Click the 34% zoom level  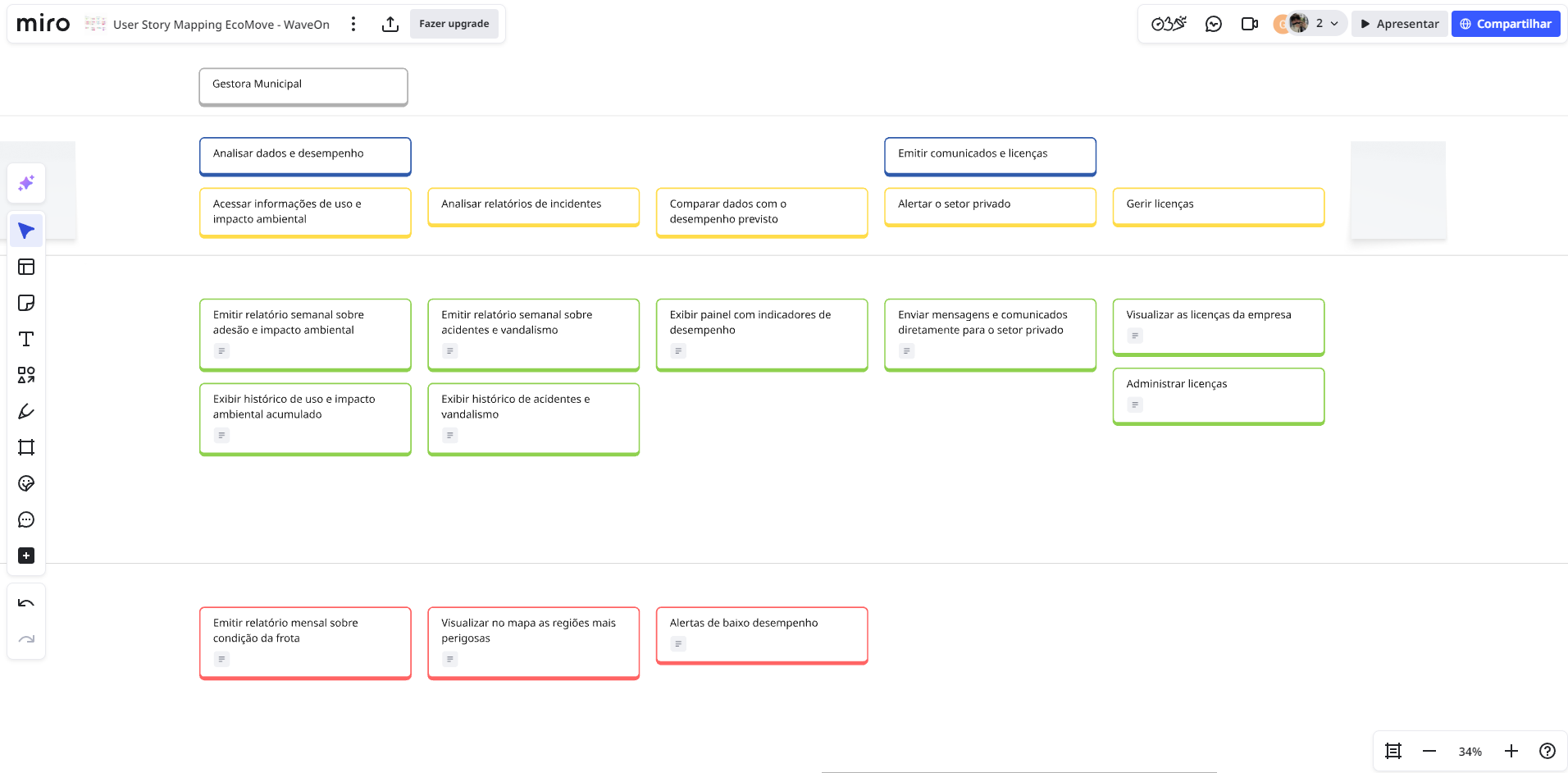click(x=1470, y=752)
